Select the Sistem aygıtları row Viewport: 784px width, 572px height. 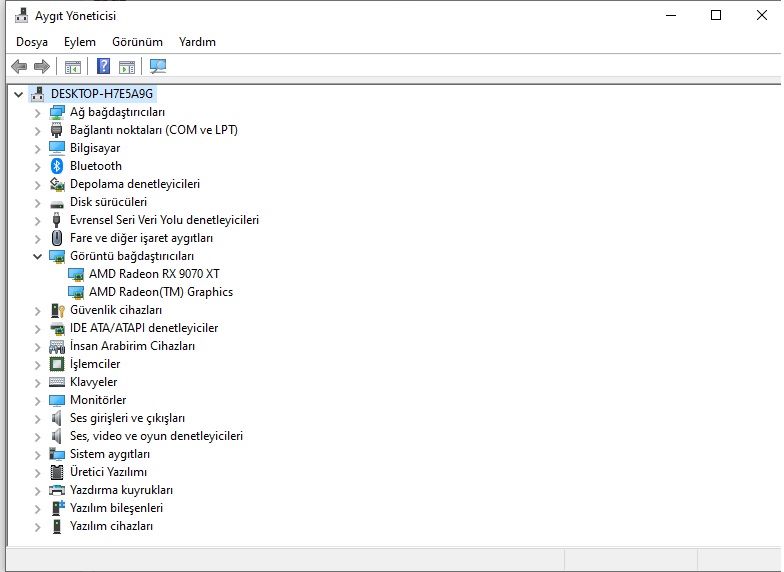(110, 454)
